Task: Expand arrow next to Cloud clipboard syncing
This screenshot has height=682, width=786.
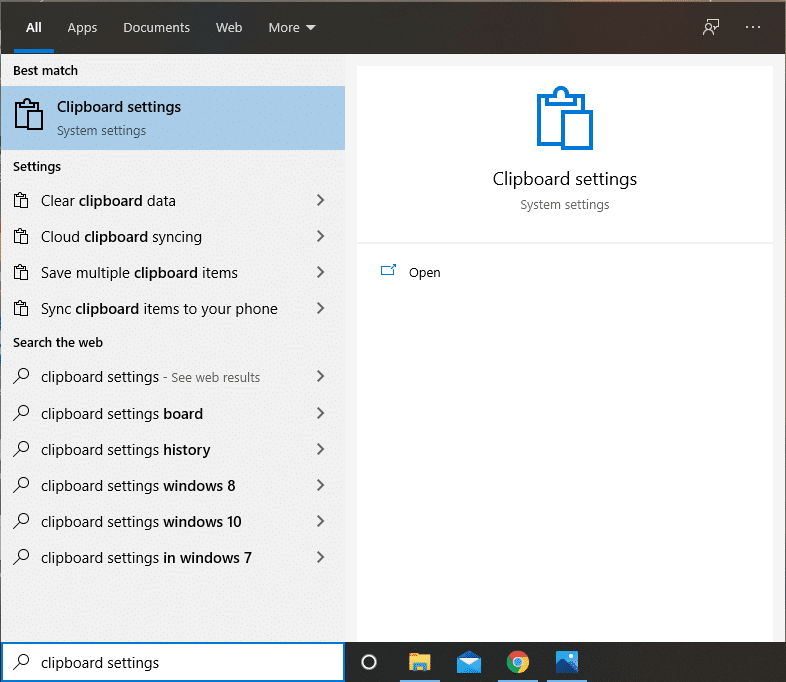Action: pos(320,237)
